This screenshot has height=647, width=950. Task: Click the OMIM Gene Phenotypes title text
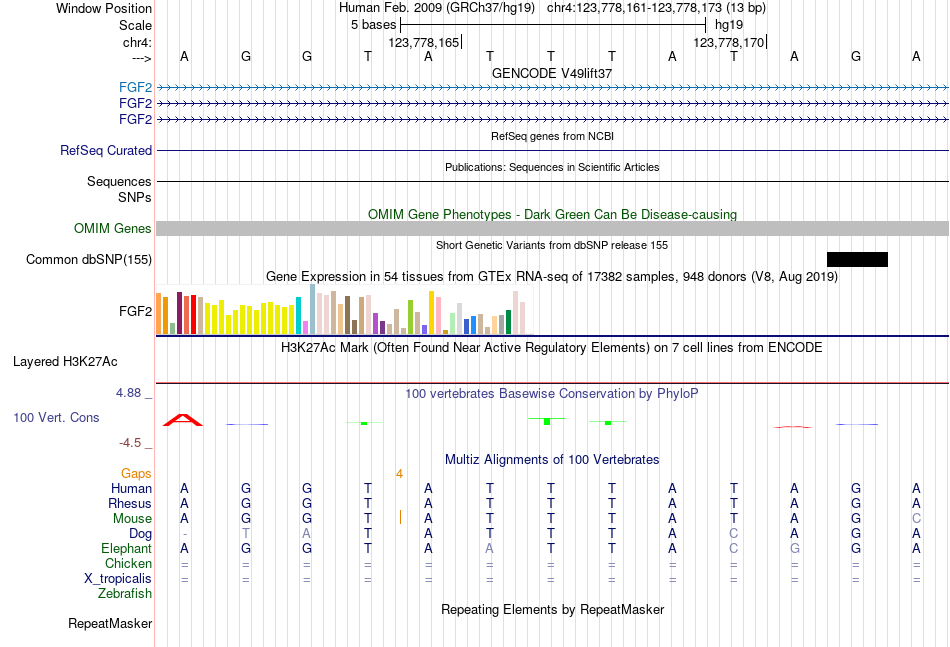tap(552, 214)
